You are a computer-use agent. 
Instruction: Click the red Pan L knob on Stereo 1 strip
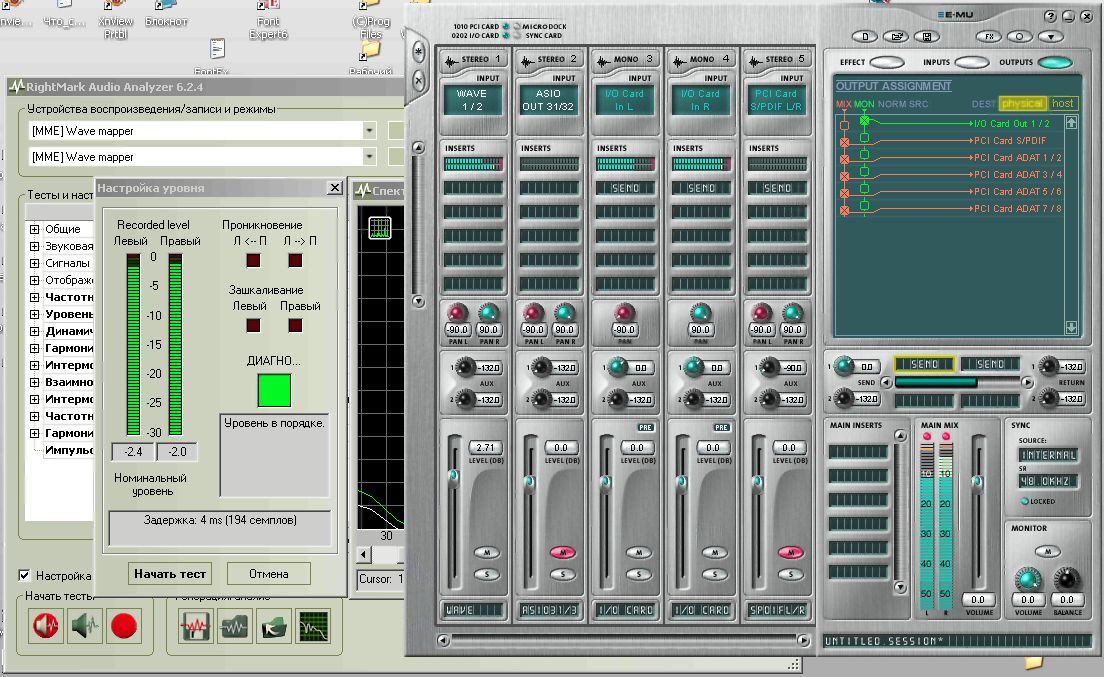tap(458, 312)
